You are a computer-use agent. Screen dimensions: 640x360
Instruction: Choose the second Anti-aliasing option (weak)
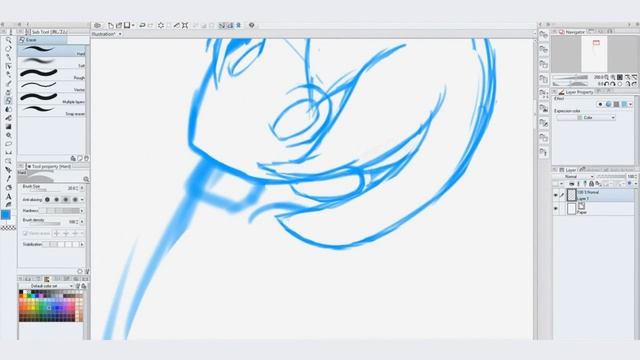click(x=56, y=200)
